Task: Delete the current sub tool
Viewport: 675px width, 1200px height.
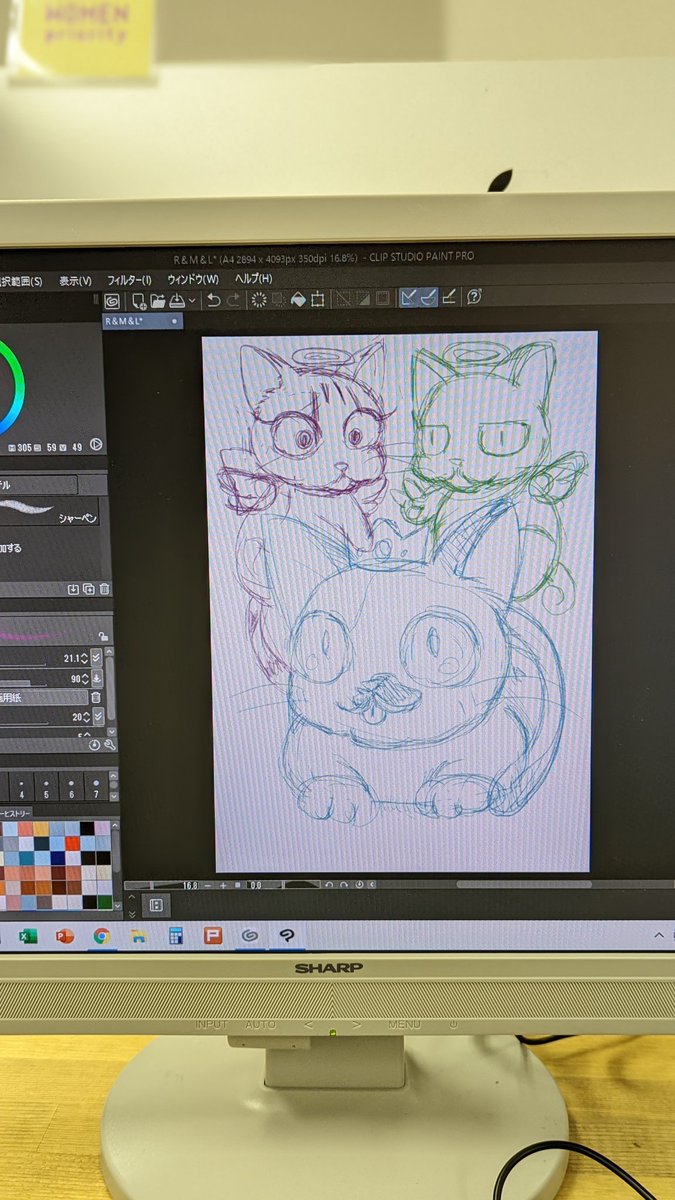Action: 104,590
